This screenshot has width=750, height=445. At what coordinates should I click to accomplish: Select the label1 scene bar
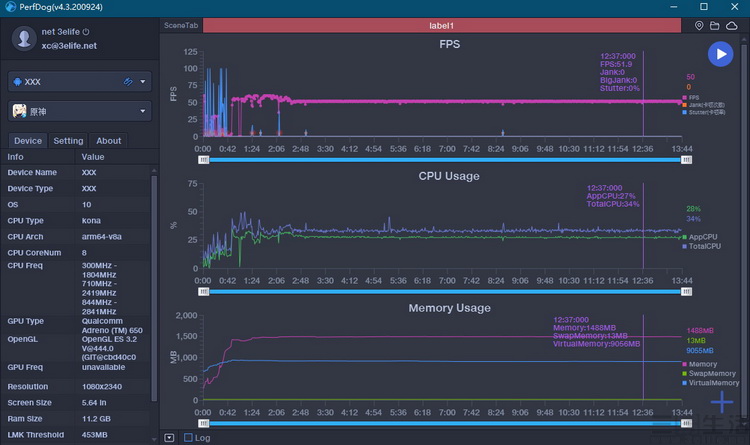coord(441,25)
